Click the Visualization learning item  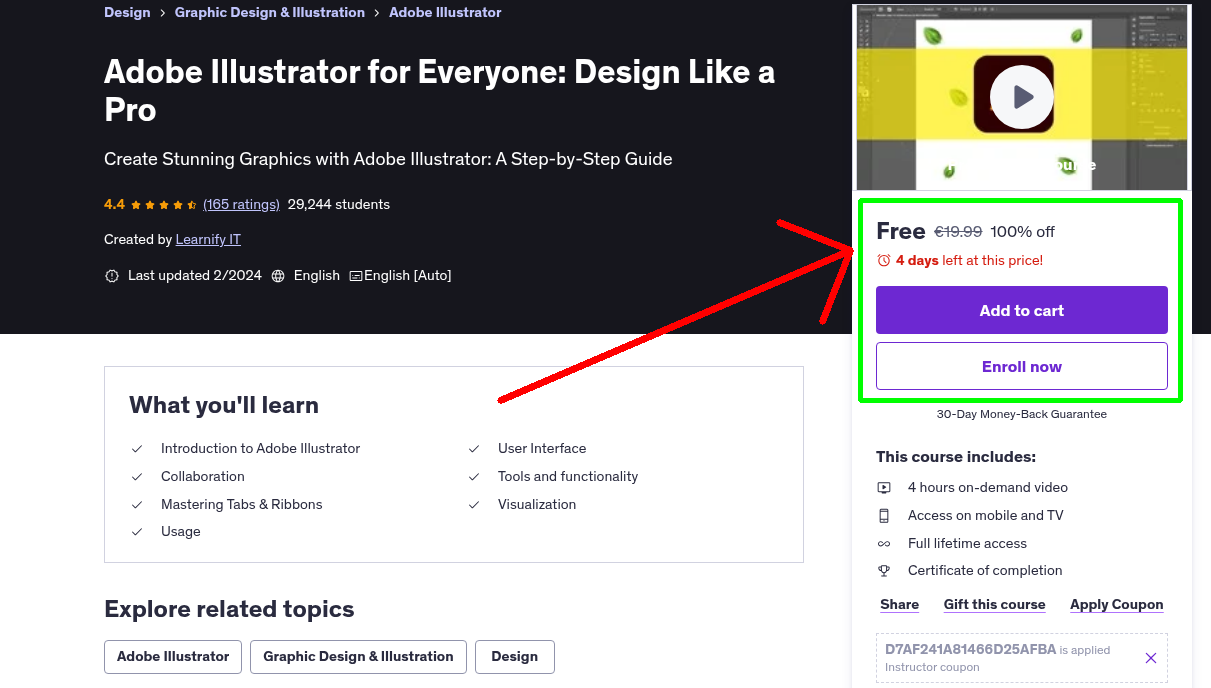pos(537,505)
